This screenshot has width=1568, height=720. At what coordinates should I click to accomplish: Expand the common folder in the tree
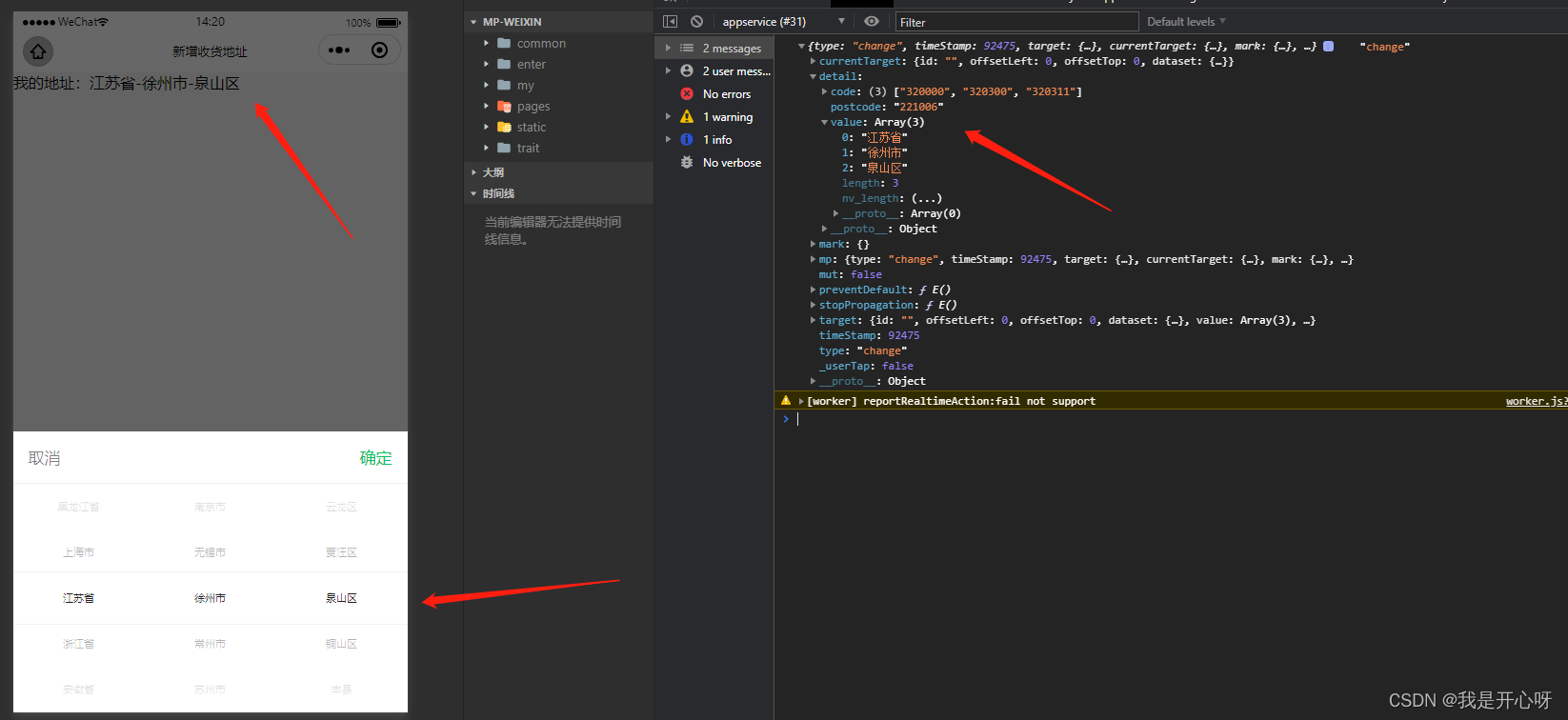[x=540, y=44]
